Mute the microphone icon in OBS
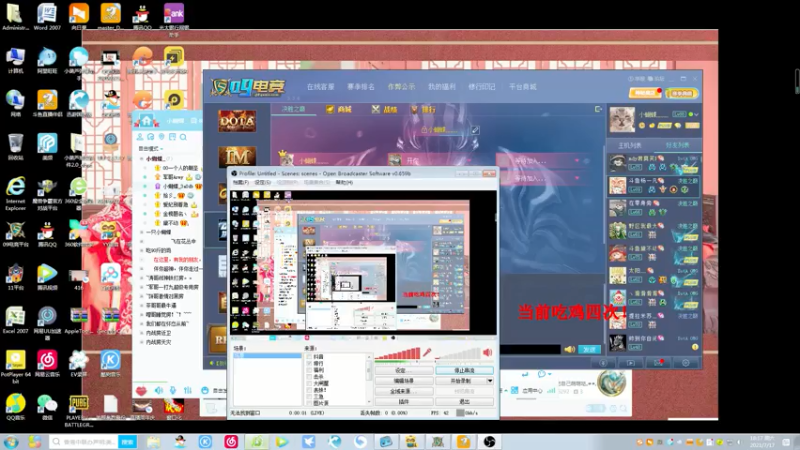The width and height of the screenshot is (800, 450). tap(427, 352)
